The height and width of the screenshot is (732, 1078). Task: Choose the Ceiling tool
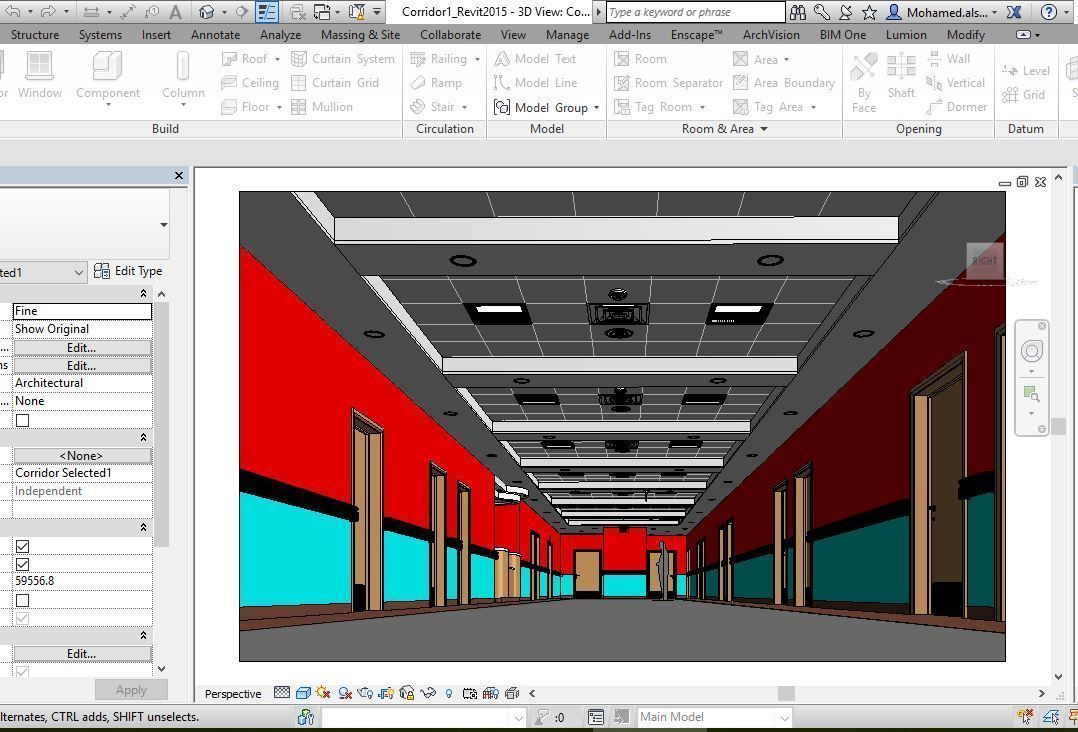[x=250, y=82]
